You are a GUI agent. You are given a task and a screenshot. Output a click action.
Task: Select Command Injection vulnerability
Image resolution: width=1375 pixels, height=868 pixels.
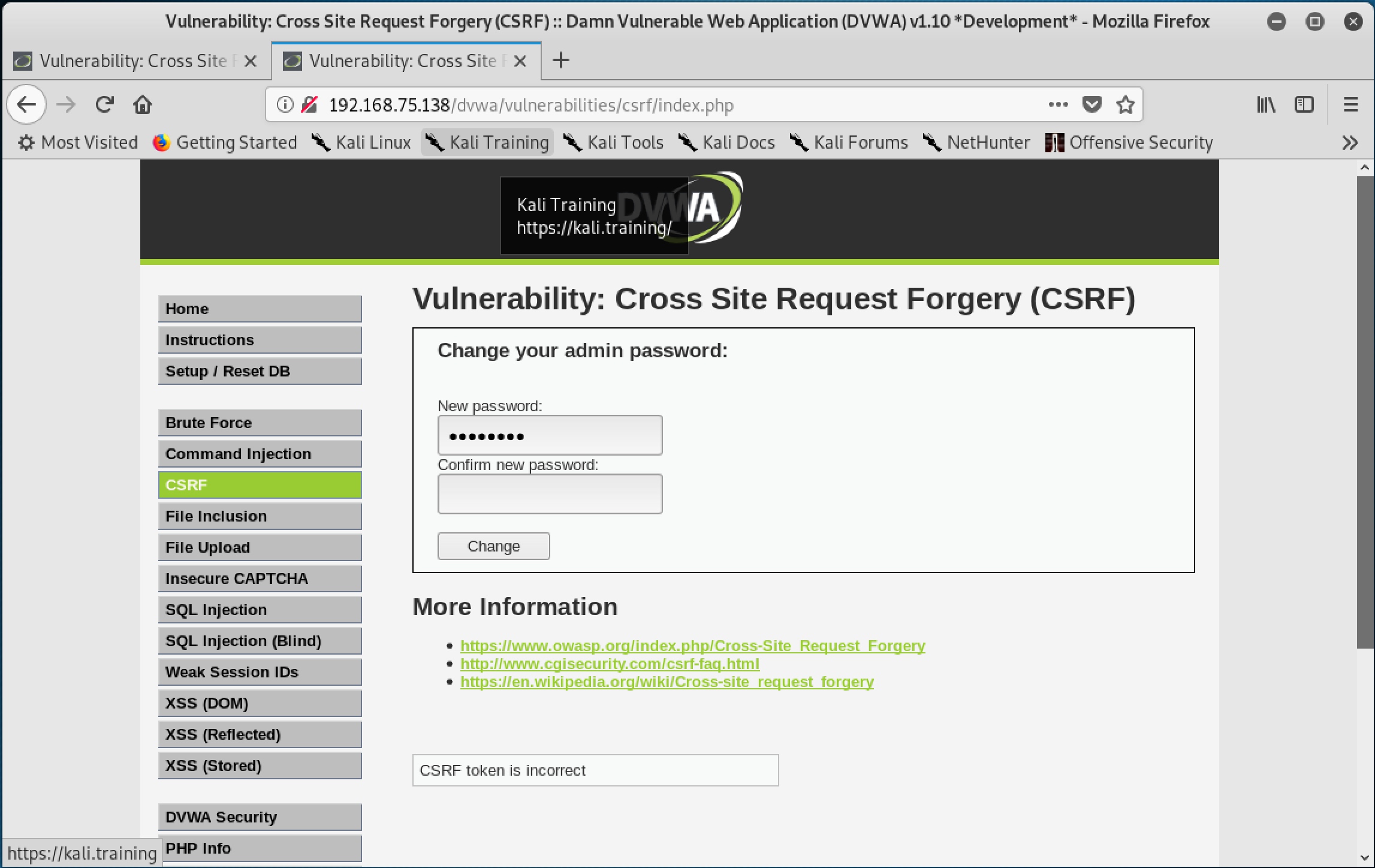(x=260, y=454)
